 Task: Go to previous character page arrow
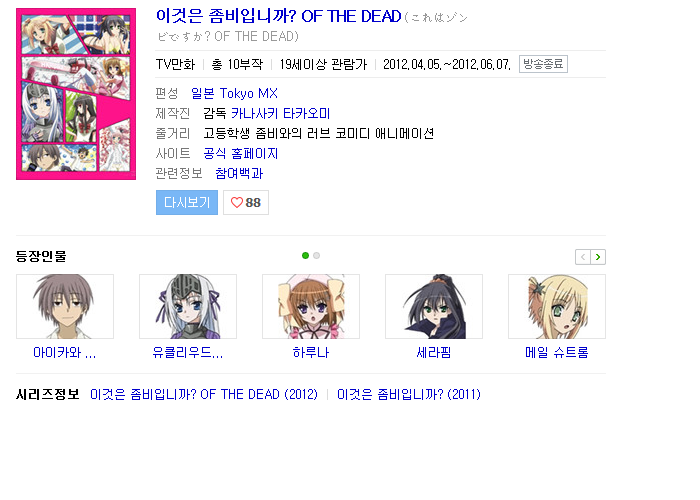coord(583,257)
